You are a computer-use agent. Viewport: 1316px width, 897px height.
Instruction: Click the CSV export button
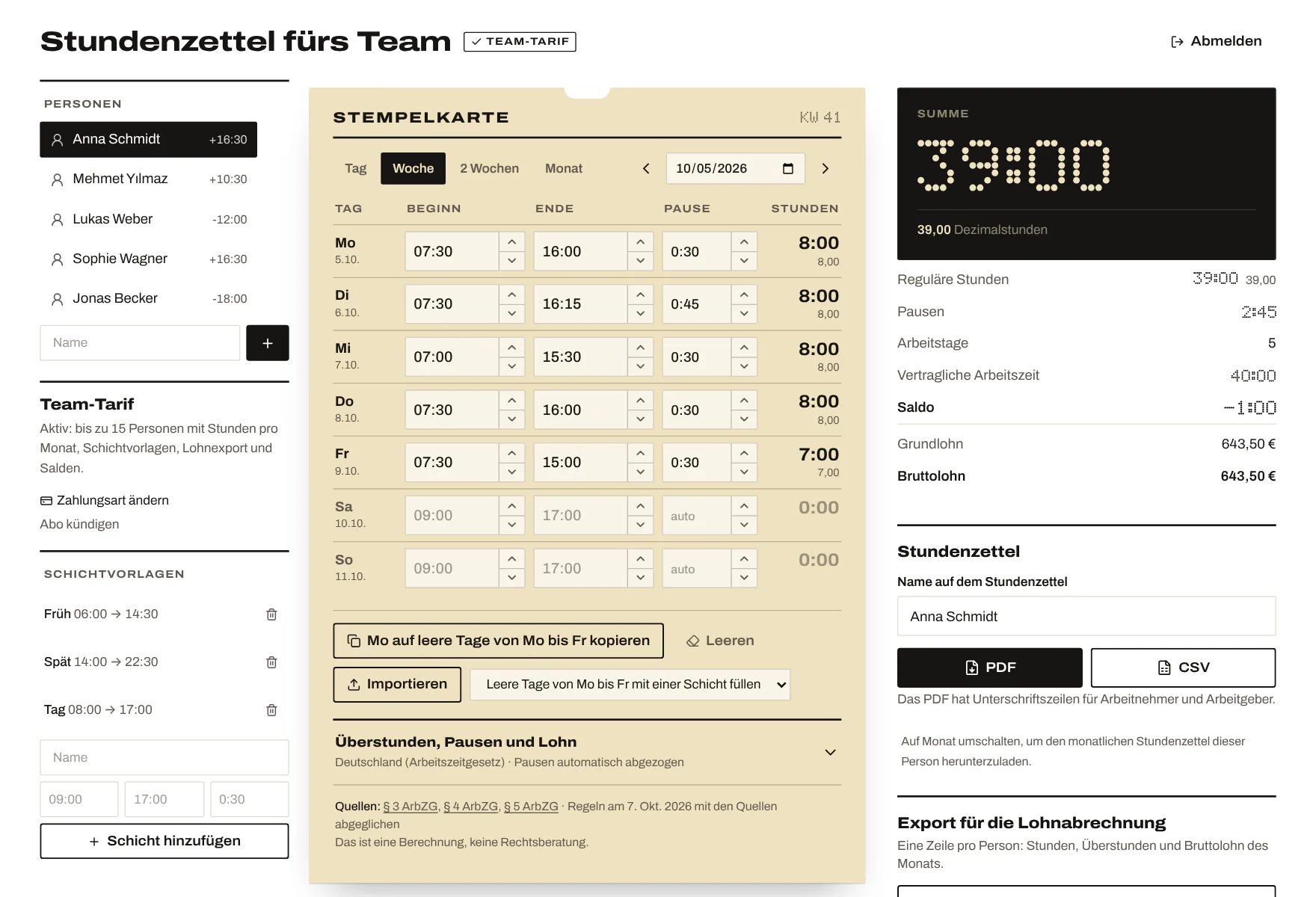pyautogui.click(x=1183, y=668)
